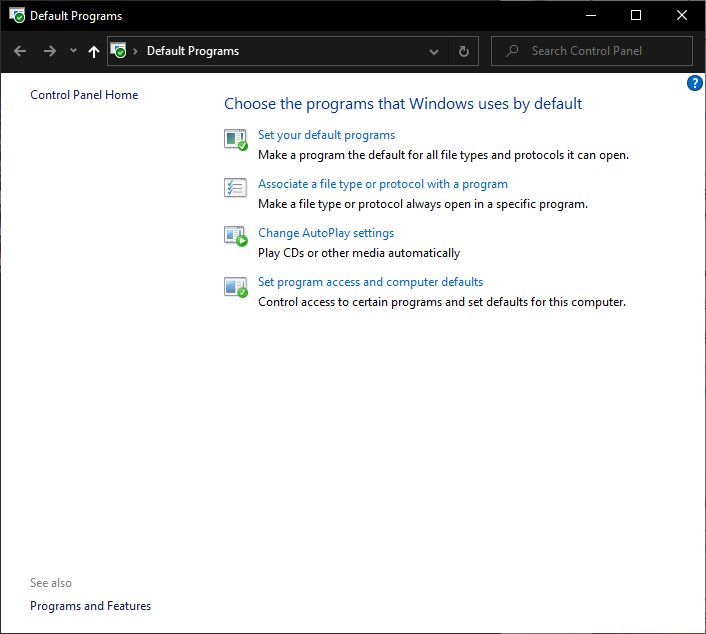Expand the breadcrumb chevron before Default Programs
The height and width of the screenshot is (634, 706).
pyautogui.click(x=135, y=51)
